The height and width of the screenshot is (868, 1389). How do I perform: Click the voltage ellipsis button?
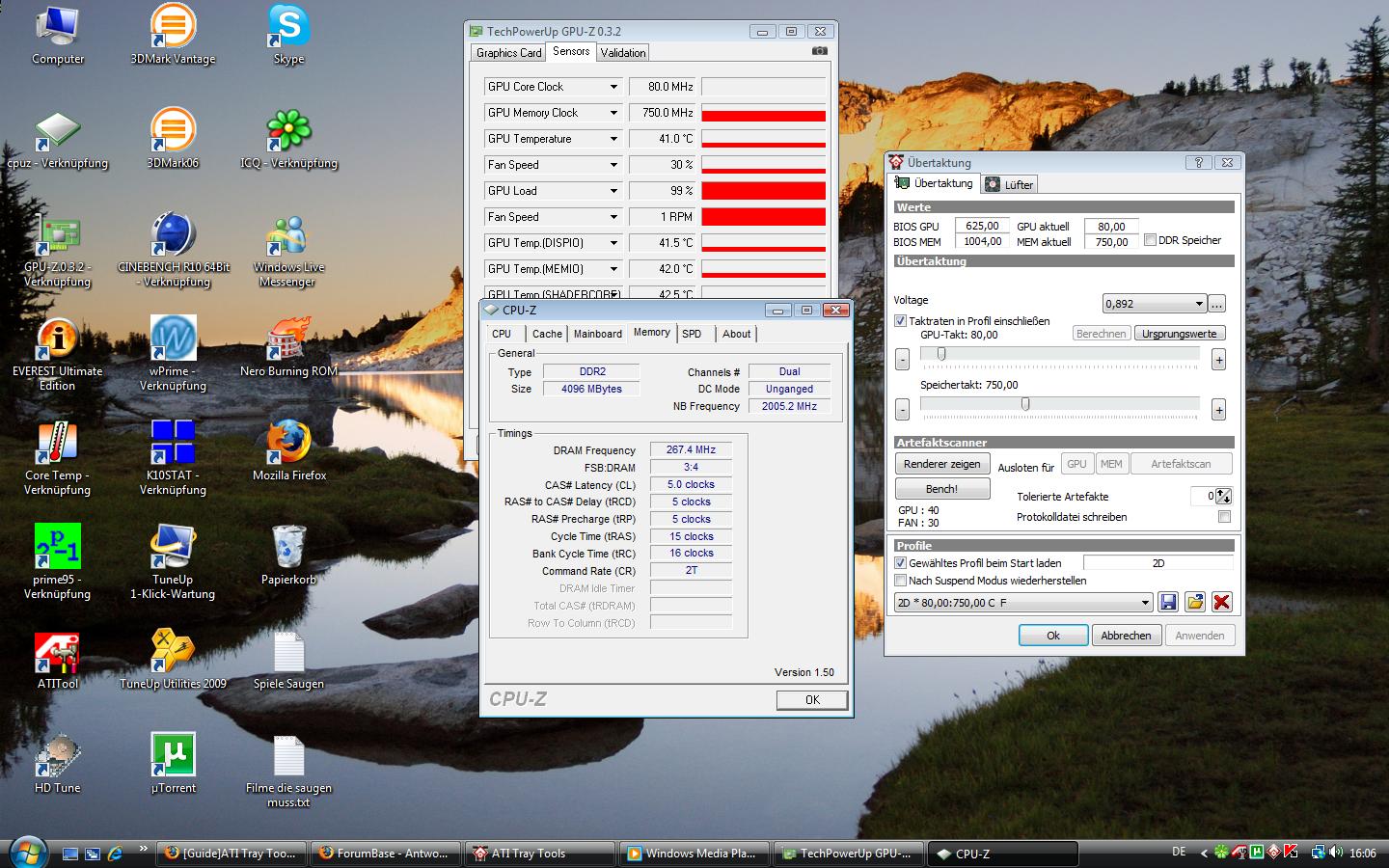tap(1217, 304)
